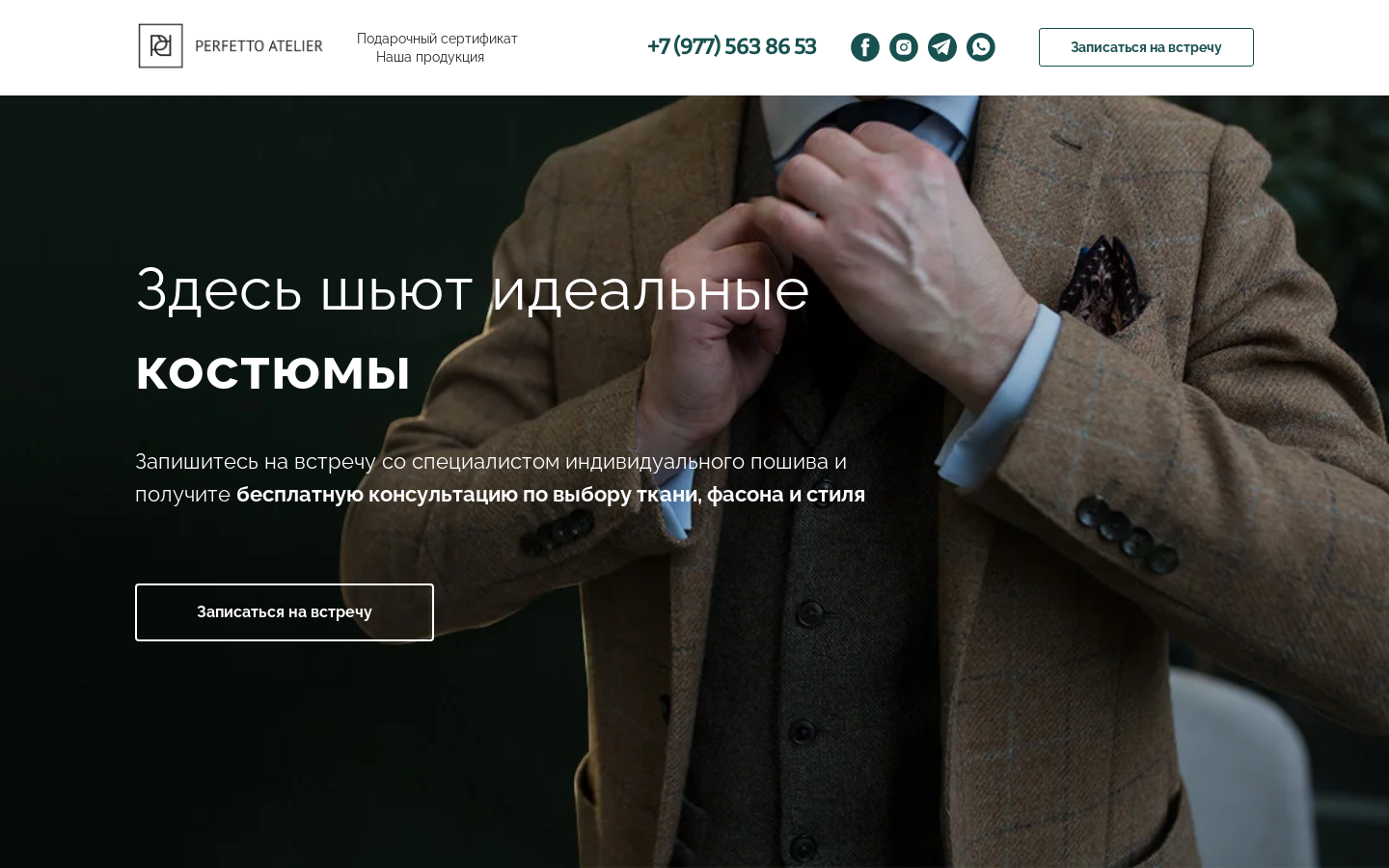Click the Здесь шьют идеальные headline
This screenshot has width=1389, height=868.
[x=473, y=289]
